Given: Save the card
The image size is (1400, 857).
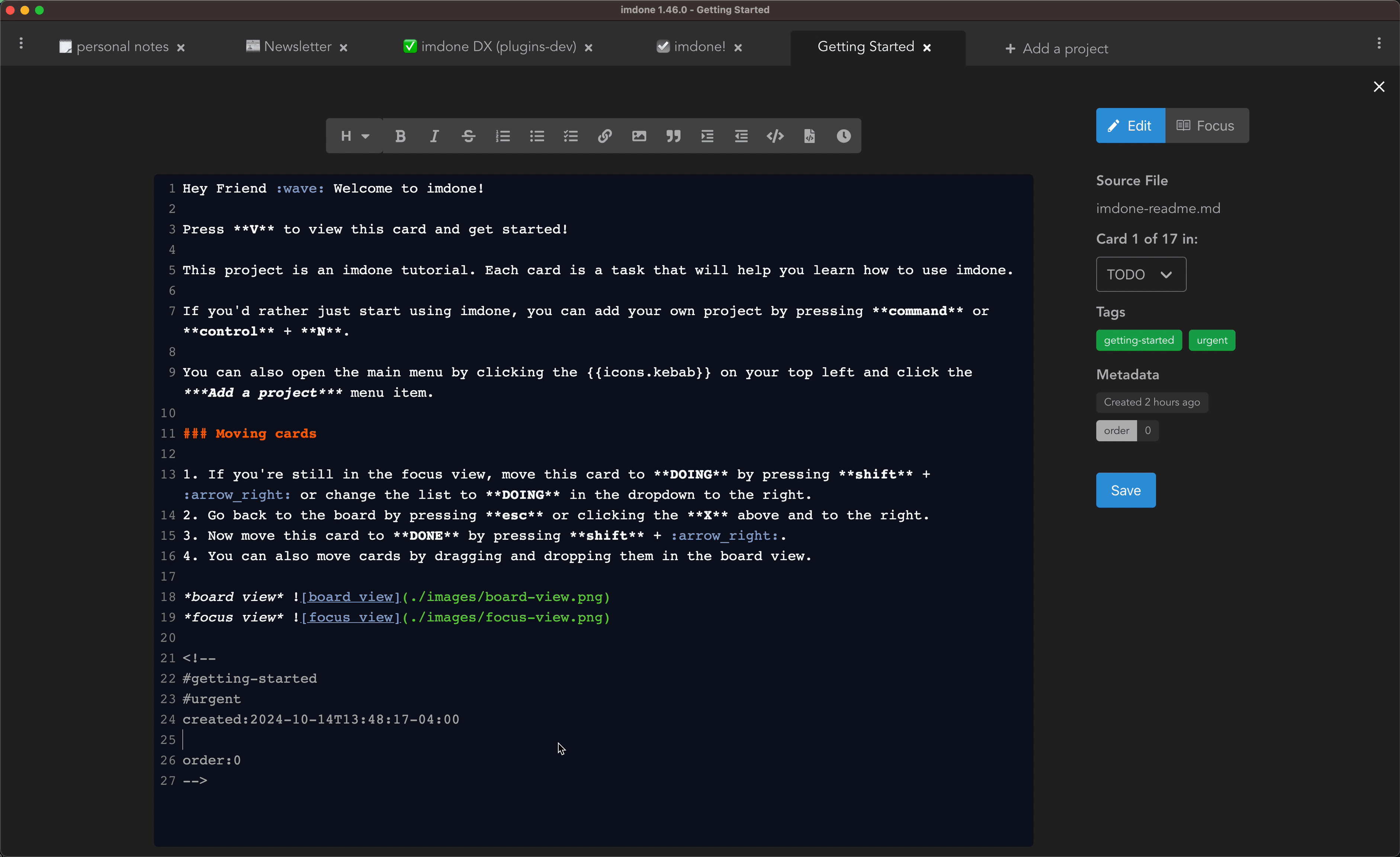Looking at the screenshot, I should coord(1126,491).
